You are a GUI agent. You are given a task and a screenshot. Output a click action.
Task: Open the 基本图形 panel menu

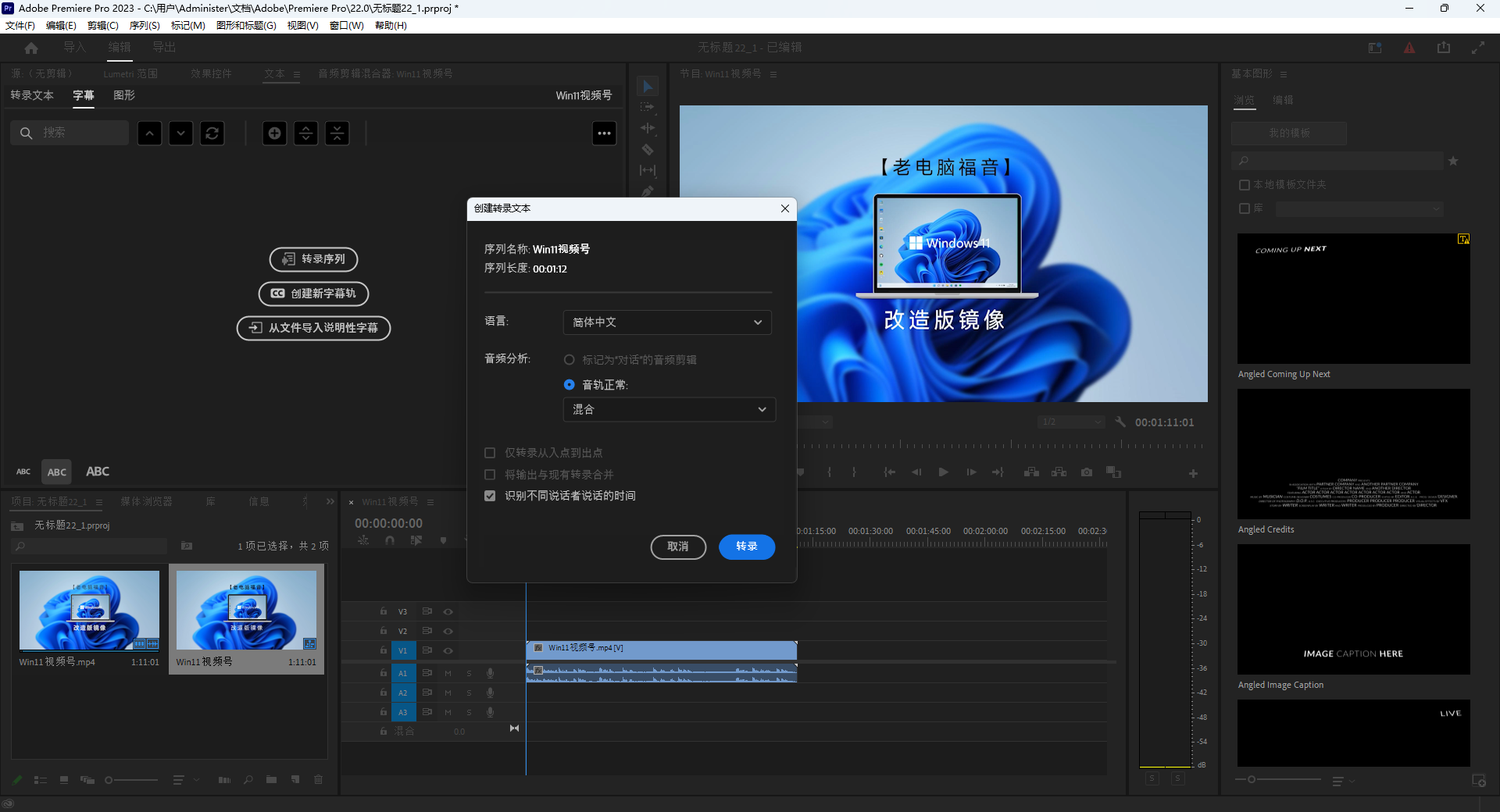[x=1284, y=74]
